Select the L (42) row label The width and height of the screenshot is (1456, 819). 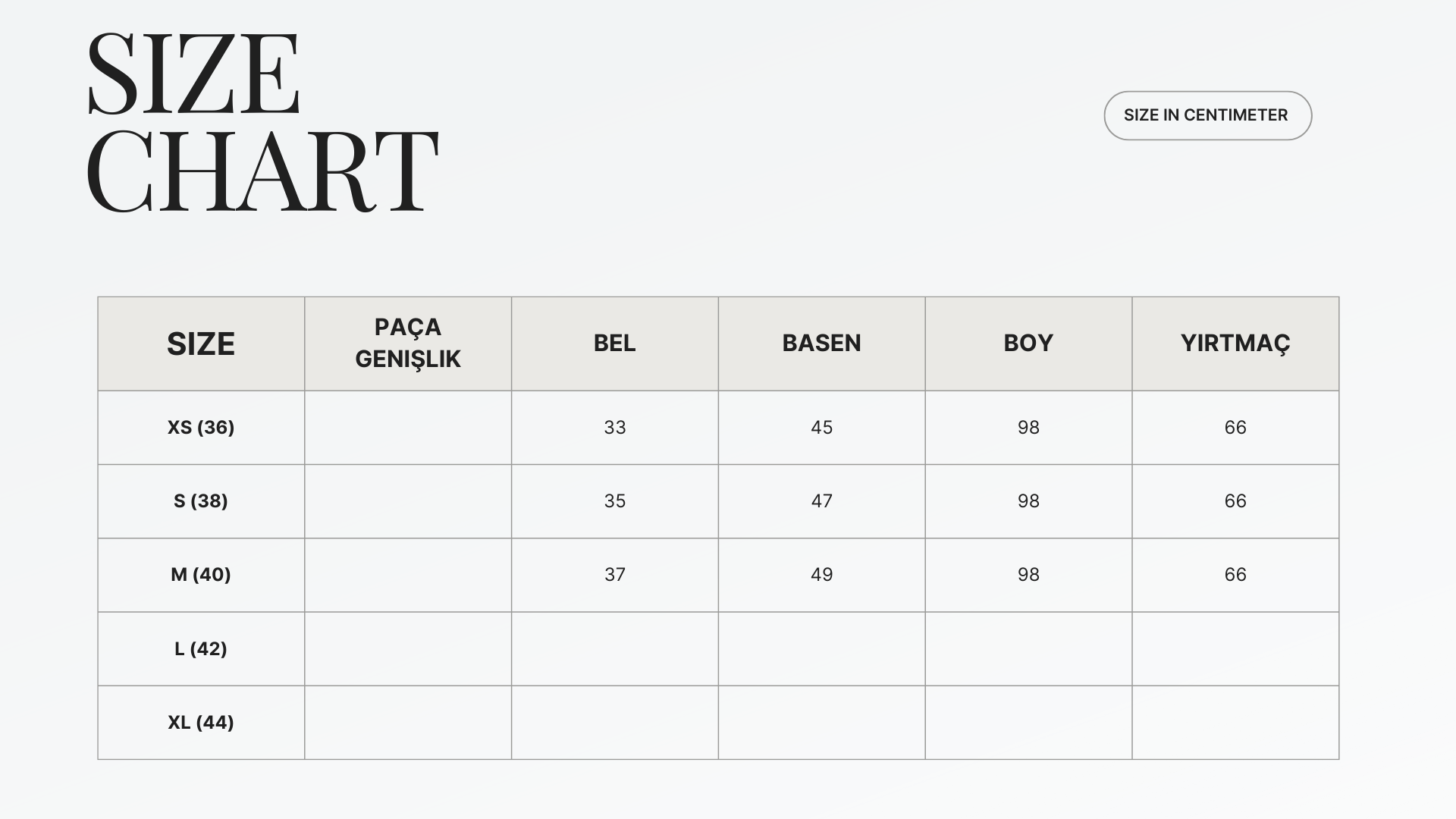point(201,649)
